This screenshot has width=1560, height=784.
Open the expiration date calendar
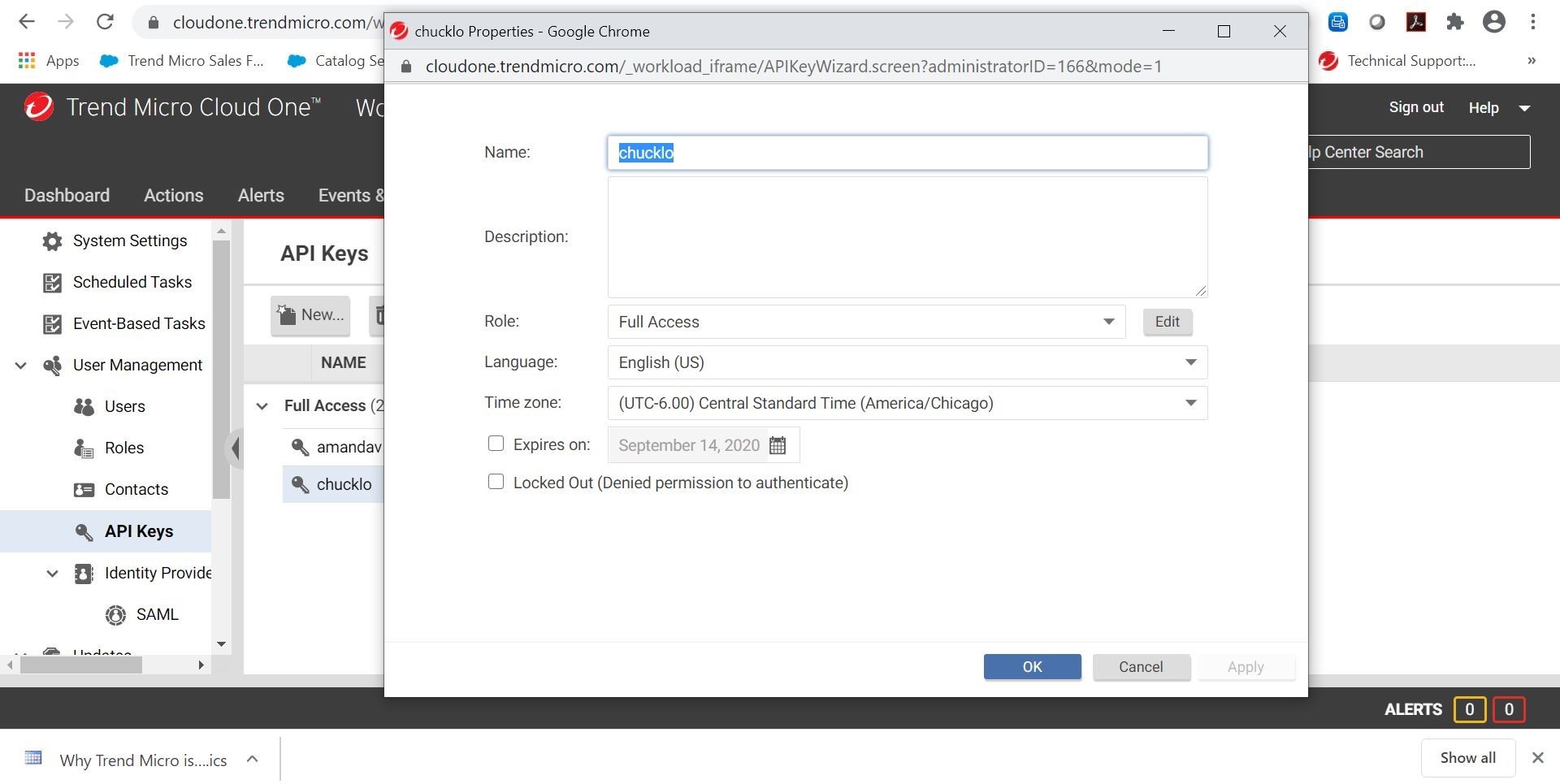(x=778, y=445)
